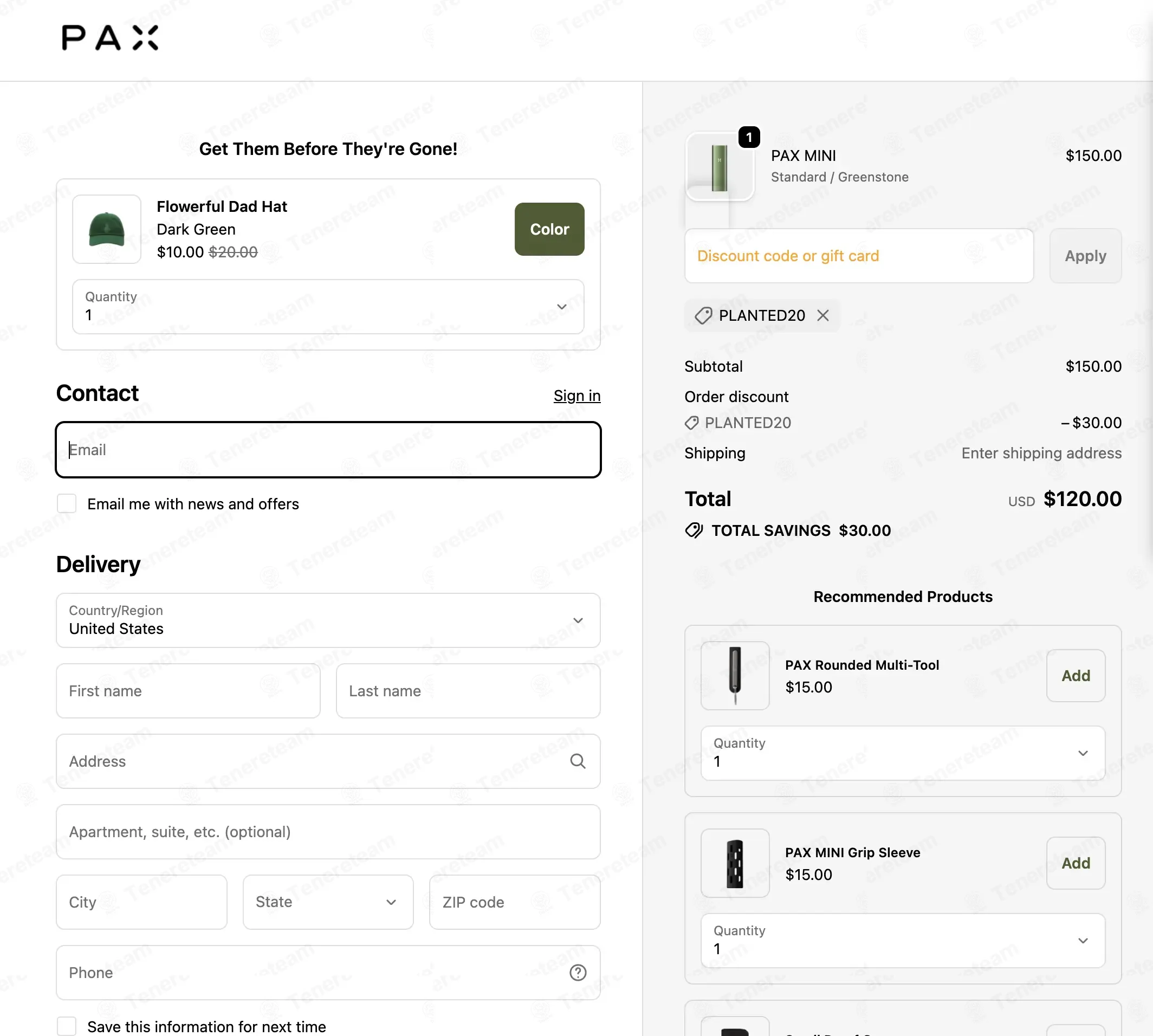Click the 'Enter shipping address' text
The width and height of the screenshot is (1153, 1036).
[x=1041, y=453]
